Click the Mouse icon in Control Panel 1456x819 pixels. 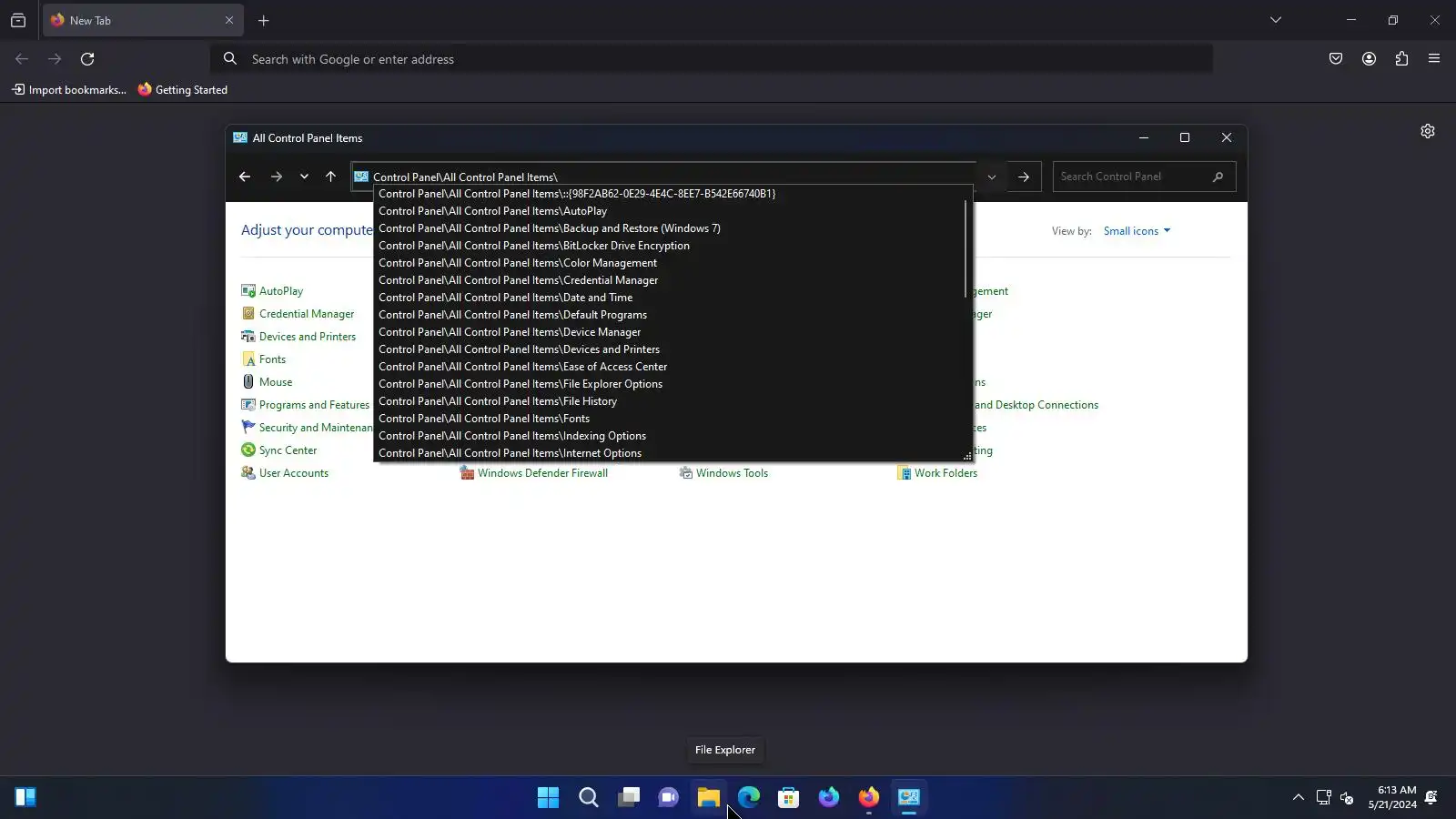click(x=248, y=382)
